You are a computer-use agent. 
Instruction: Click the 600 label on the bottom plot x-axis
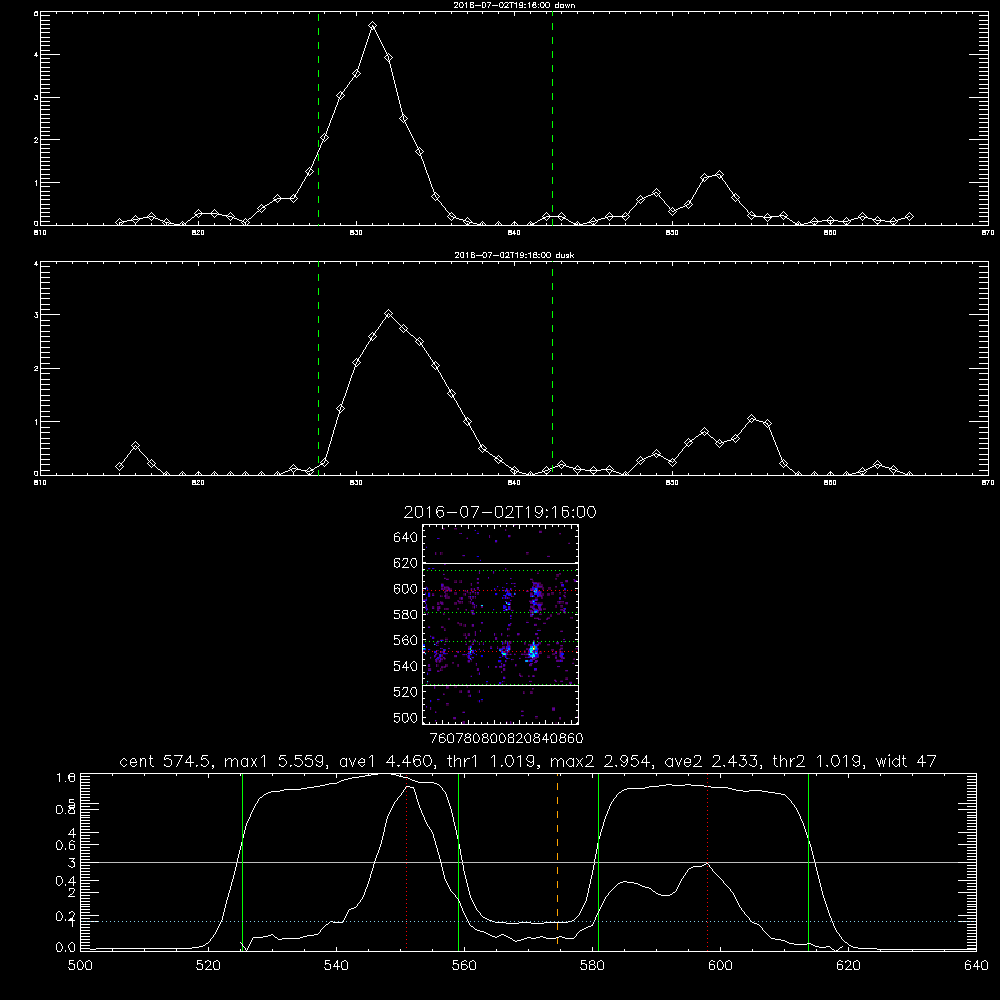(x=720, y=966)
